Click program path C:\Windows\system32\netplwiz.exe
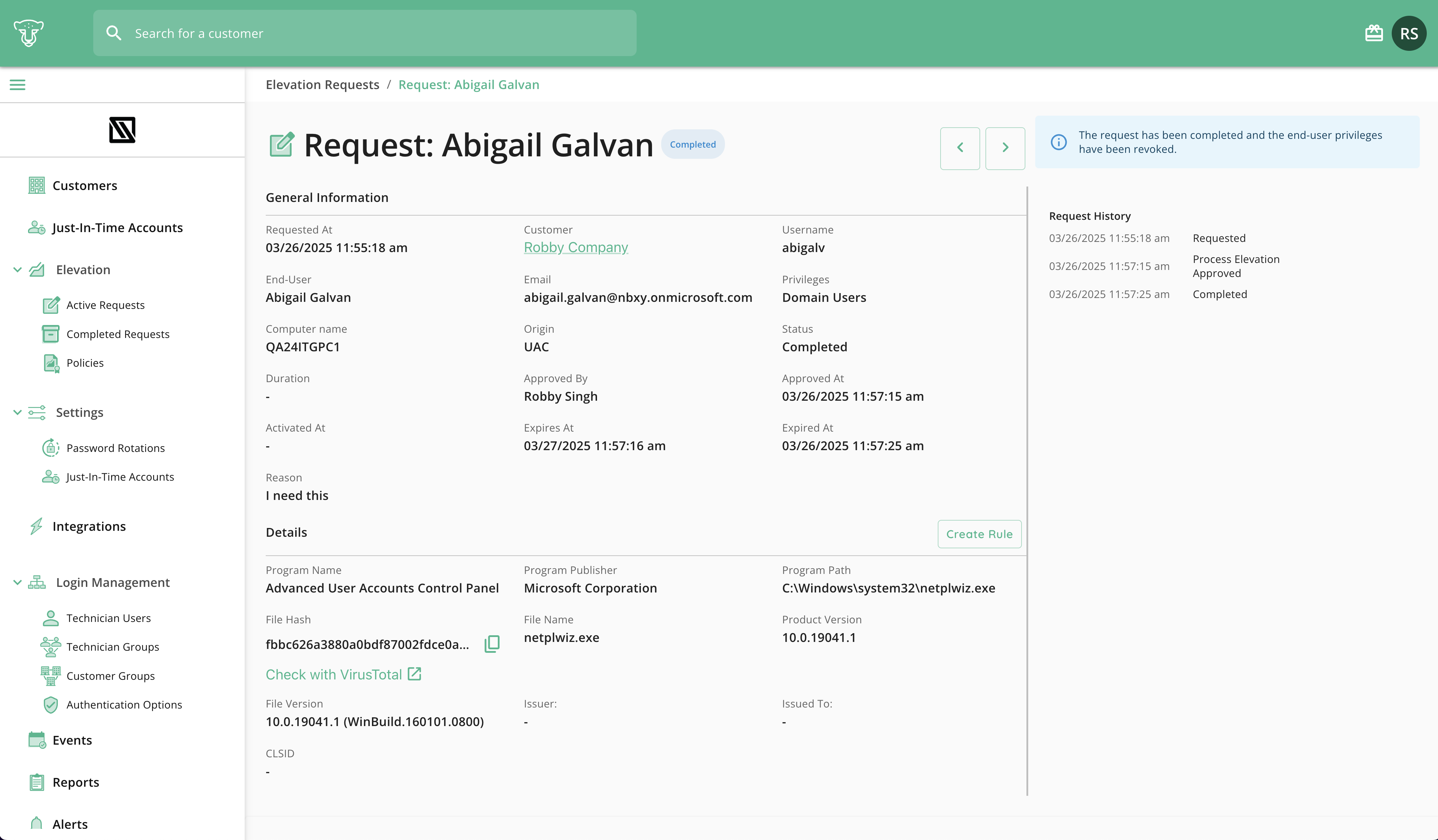This screenshot has height=840, width=1438. point(888,588)
